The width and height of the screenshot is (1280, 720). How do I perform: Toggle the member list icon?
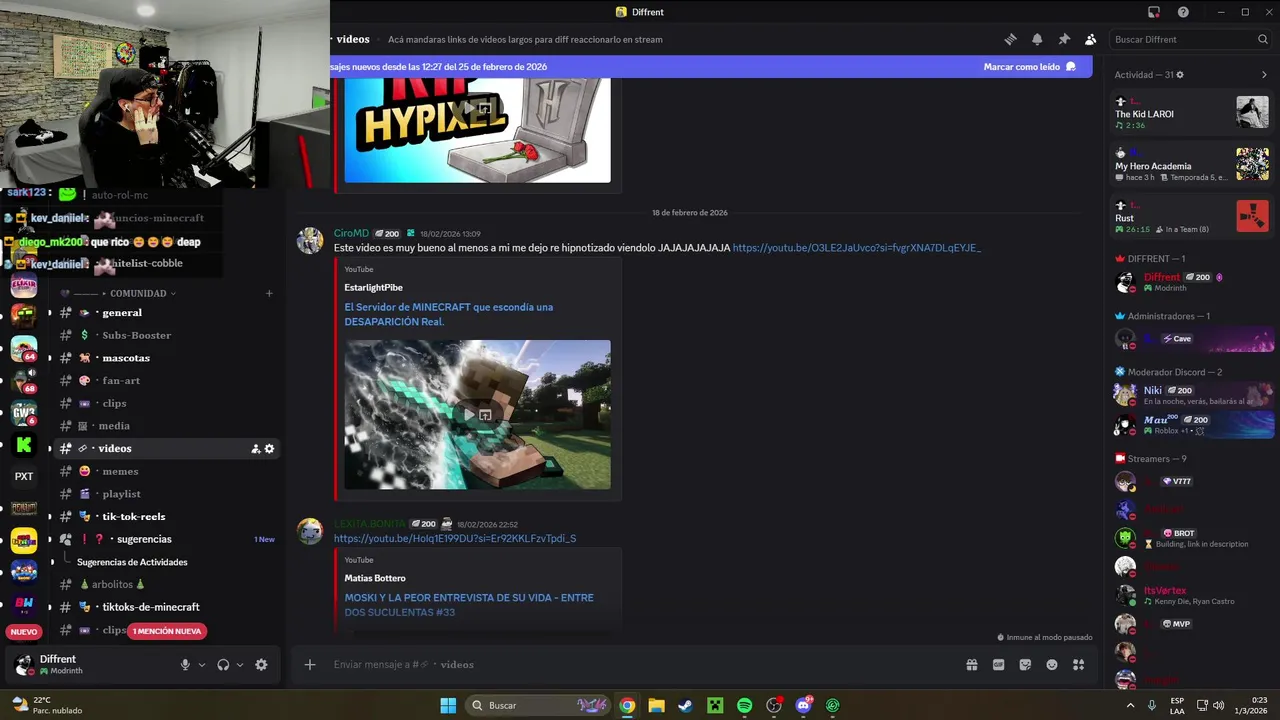pos(1090,39)
